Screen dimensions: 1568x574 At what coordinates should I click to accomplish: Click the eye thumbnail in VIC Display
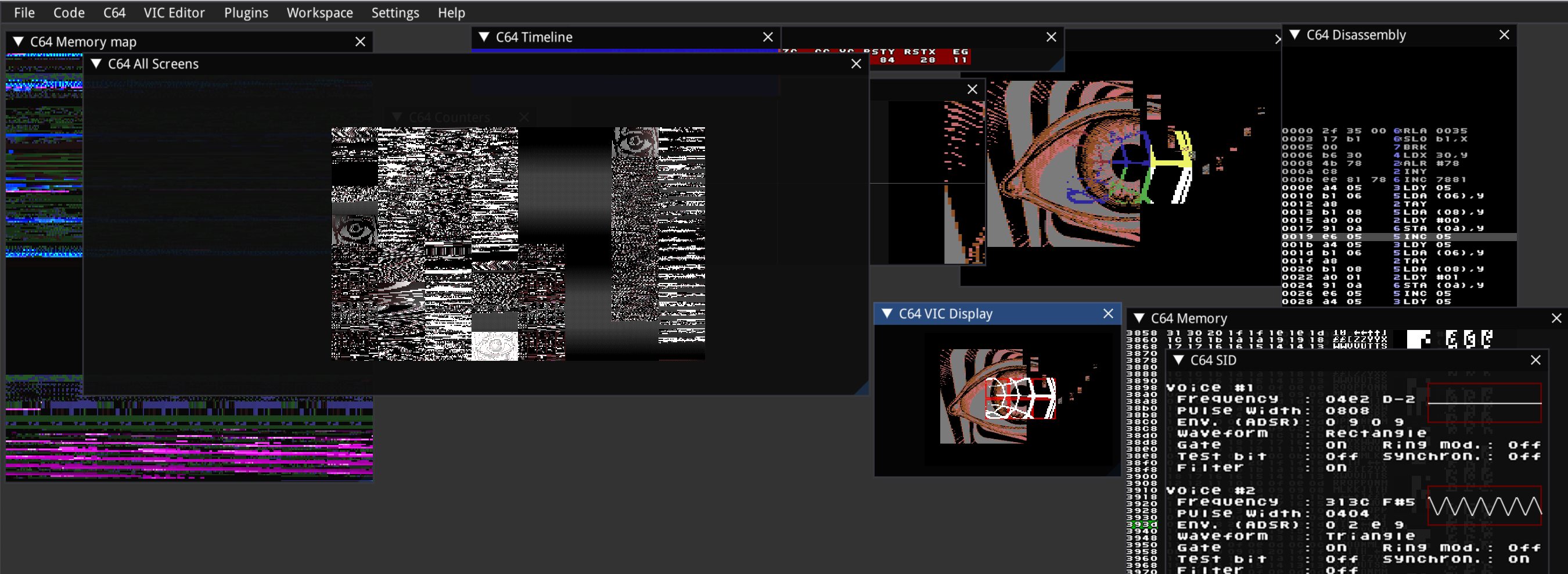983,396
